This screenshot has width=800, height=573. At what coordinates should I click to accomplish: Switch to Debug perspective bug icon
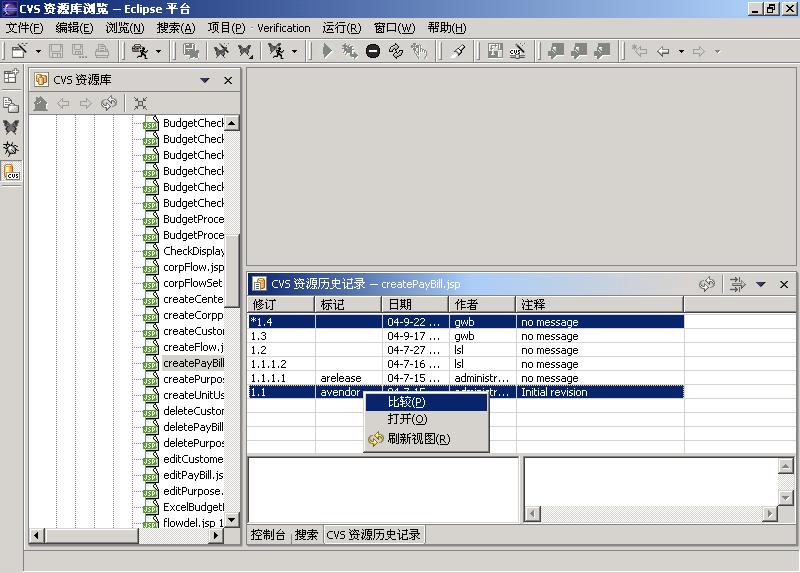click(11, 148)
